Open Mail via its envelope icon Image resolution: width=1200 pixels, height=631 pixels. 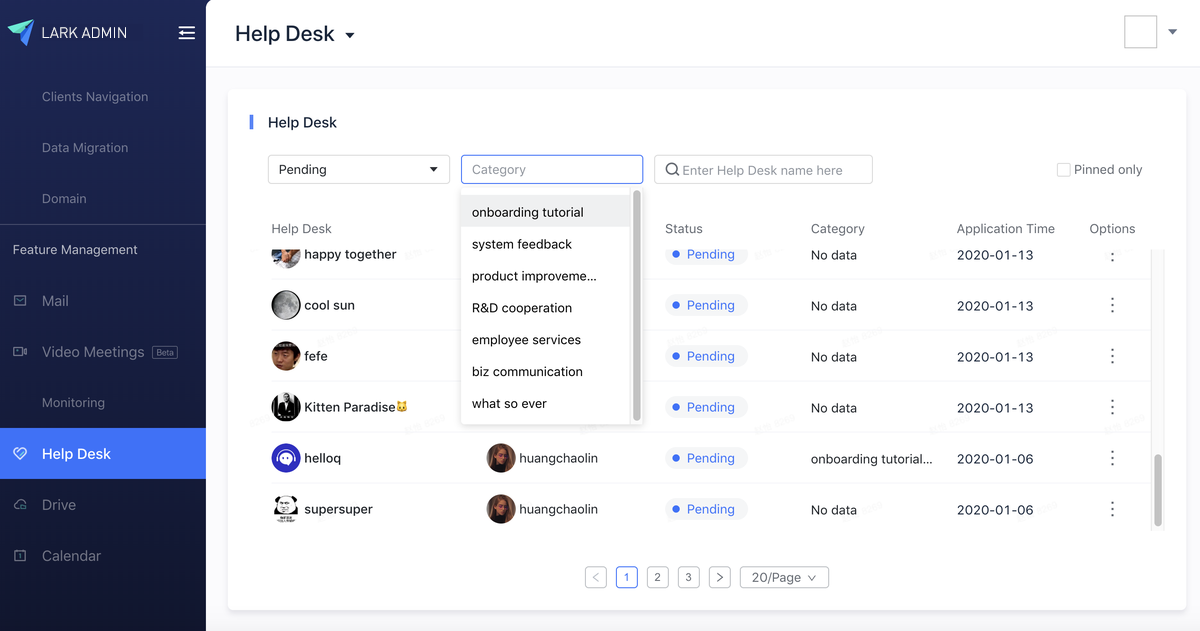point(20,301)
